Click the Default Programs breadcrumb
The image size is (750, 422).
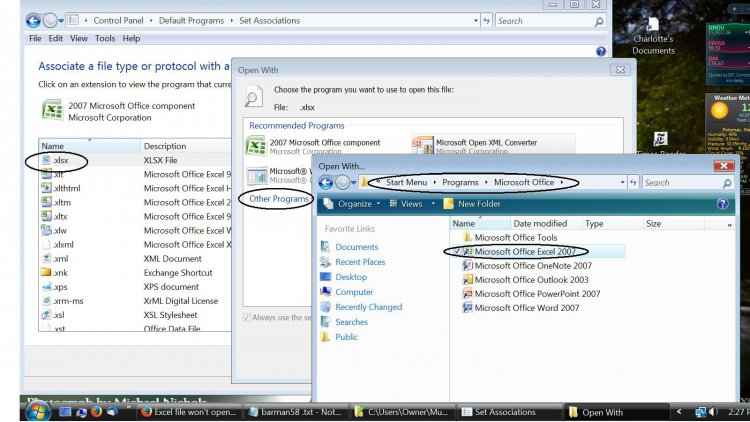(x=191, y=21)
